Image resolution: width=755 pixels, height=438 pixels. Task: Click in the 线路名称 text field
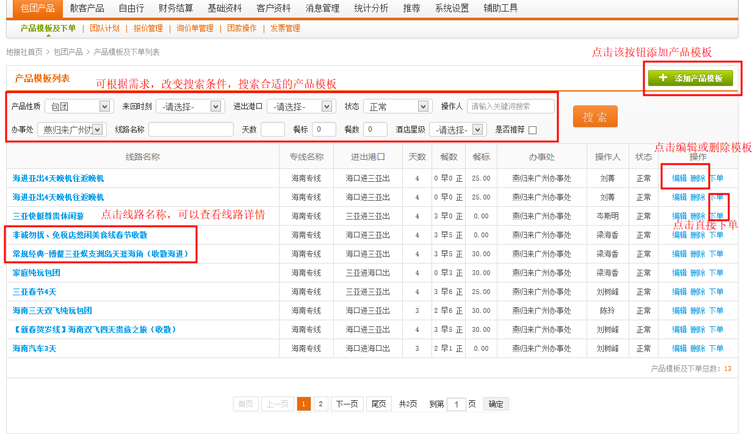191,130
